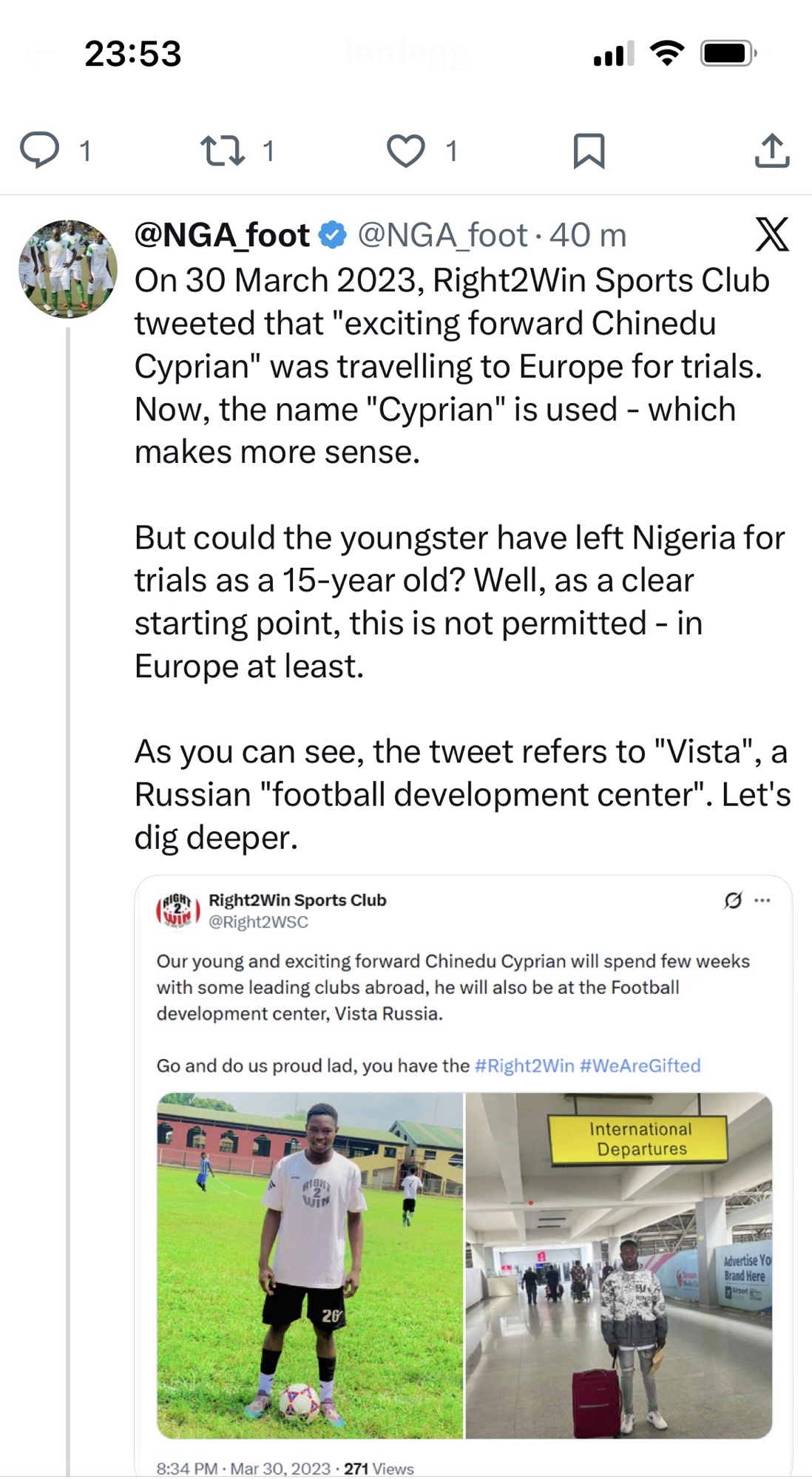Viewport: 812px width, 1479px height.
Task: Open the #Right2Win hashtag
Action: click(524, 1066)
